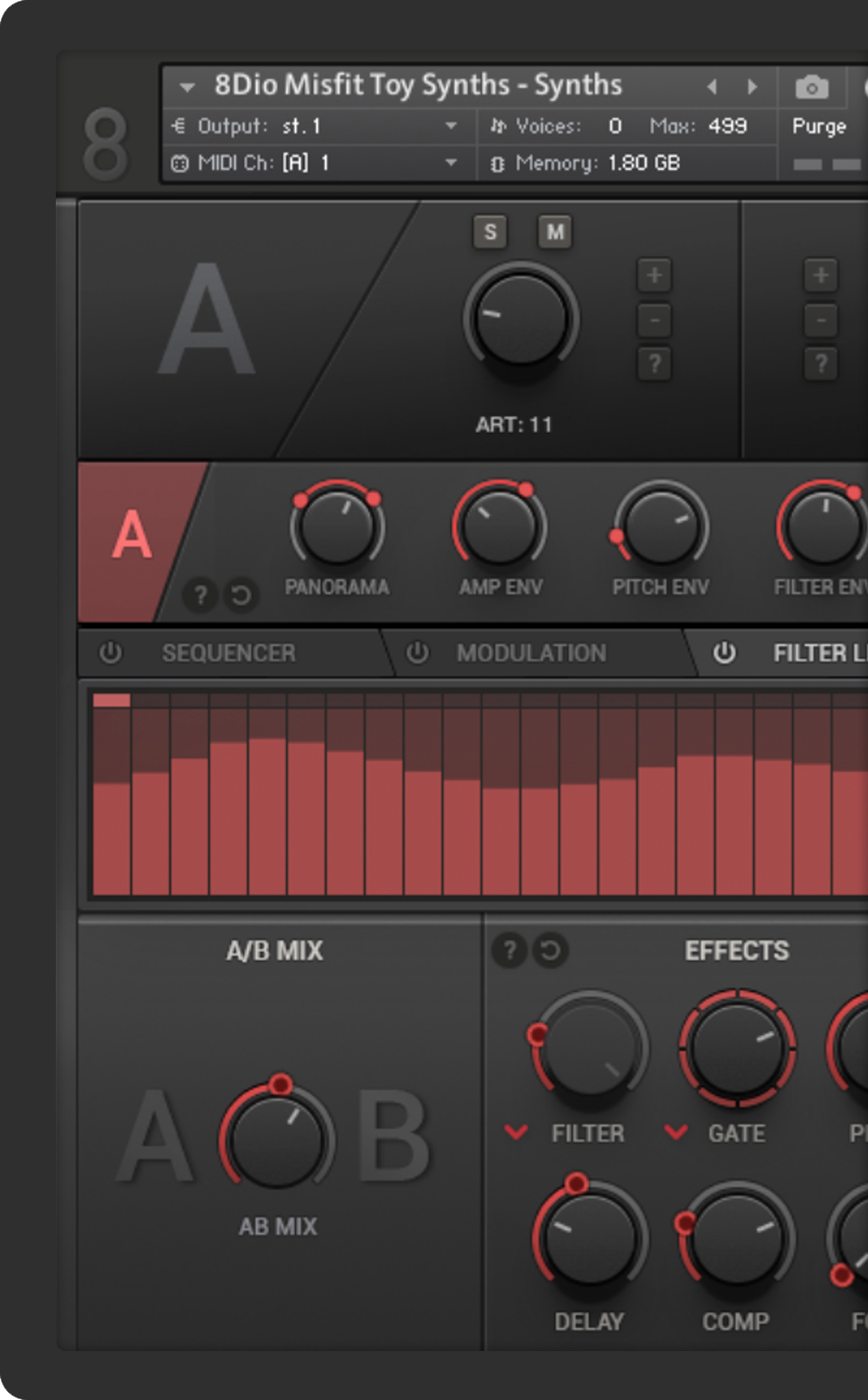Click the help icon under the A layer tab
Viewport: 868px width, 1400px height.
pos(200,594)
